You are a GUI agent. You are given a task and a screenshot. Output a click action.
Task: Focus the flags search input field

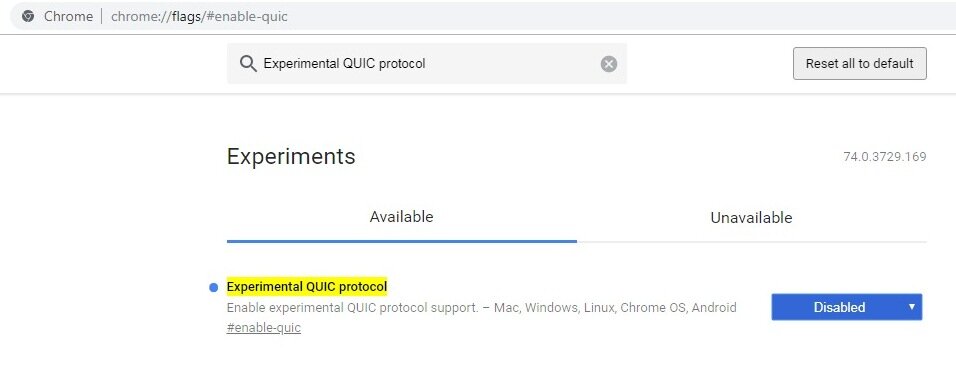427,63
